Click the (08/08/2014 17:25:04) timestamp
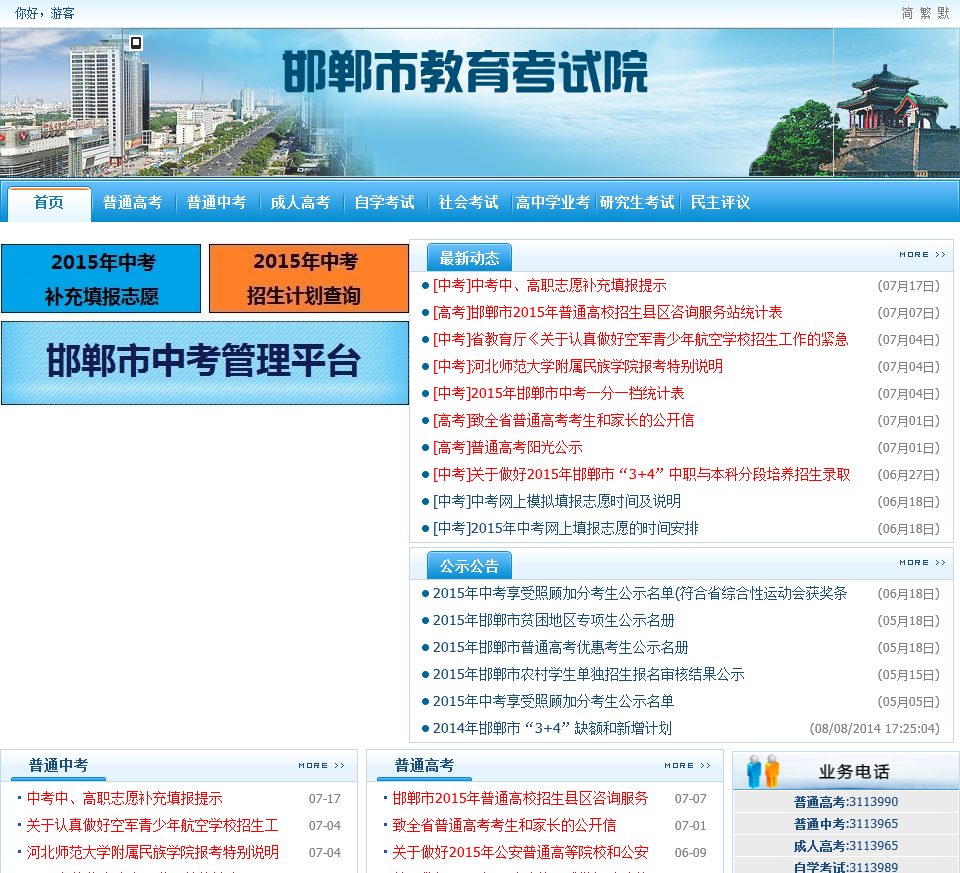 (874, 728)
